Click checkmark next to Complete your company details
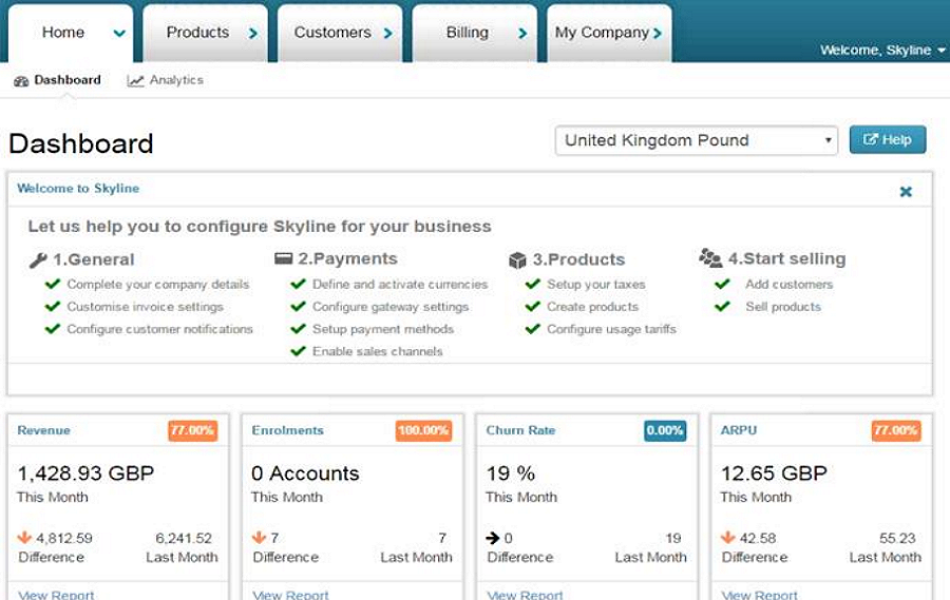Image resolution: width=950 pixels, height=600 pixels. coord(53,284)
